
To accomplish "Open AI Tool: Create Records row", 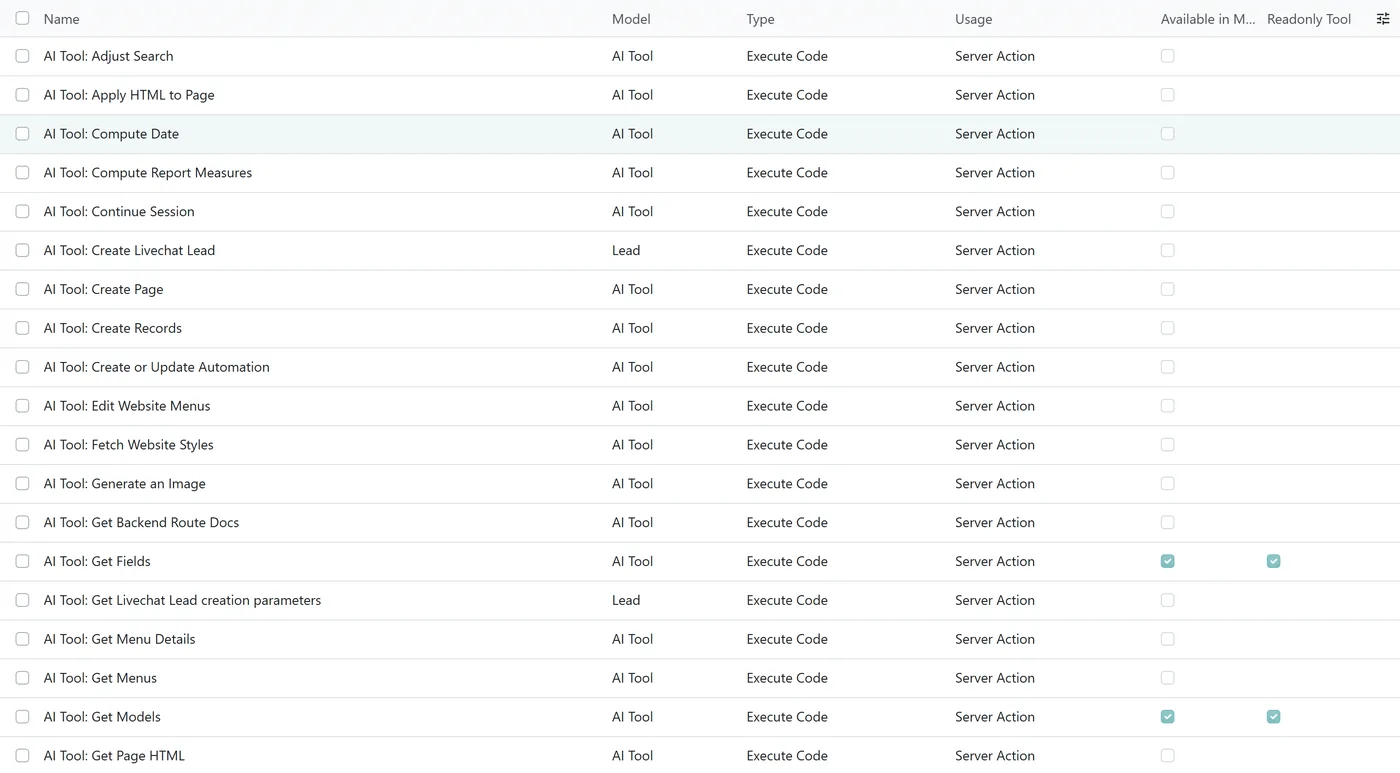I will pyautogui.click(x=113, y=328).
